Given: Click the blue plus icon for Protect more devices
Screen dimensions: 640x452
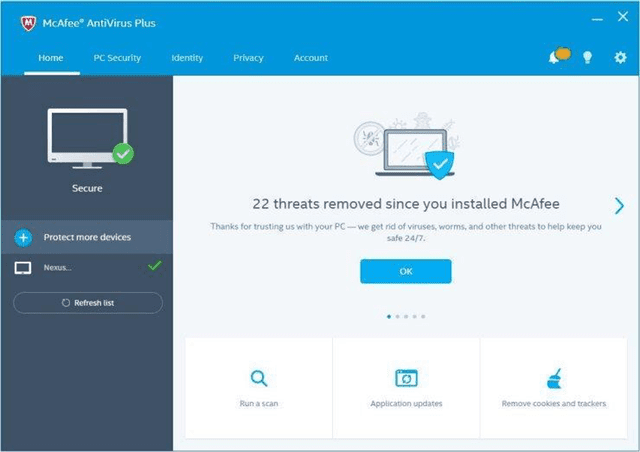Looking at the screenshot, I should (24, 237).
